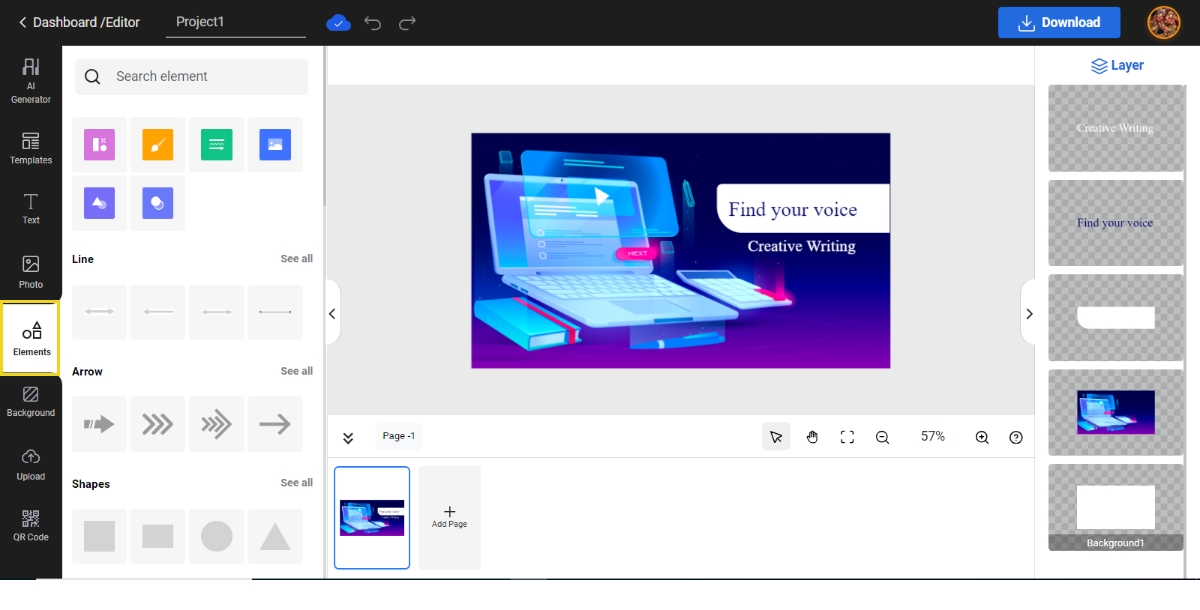Collapse the left elements panel

coord(332,314)
